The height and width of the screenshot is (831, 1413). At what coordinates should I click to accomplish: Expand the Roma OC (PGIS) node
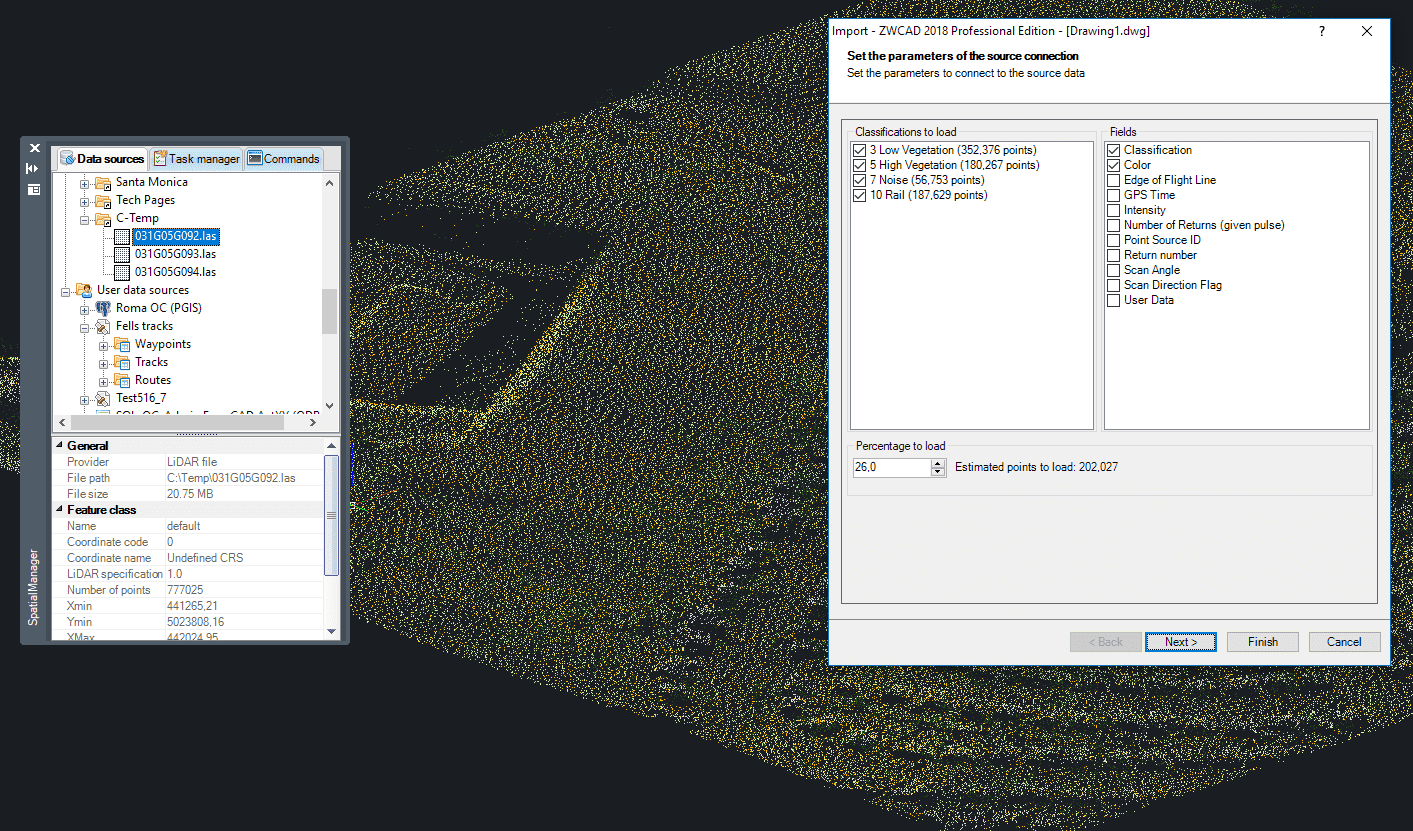(x=85, y=309)
